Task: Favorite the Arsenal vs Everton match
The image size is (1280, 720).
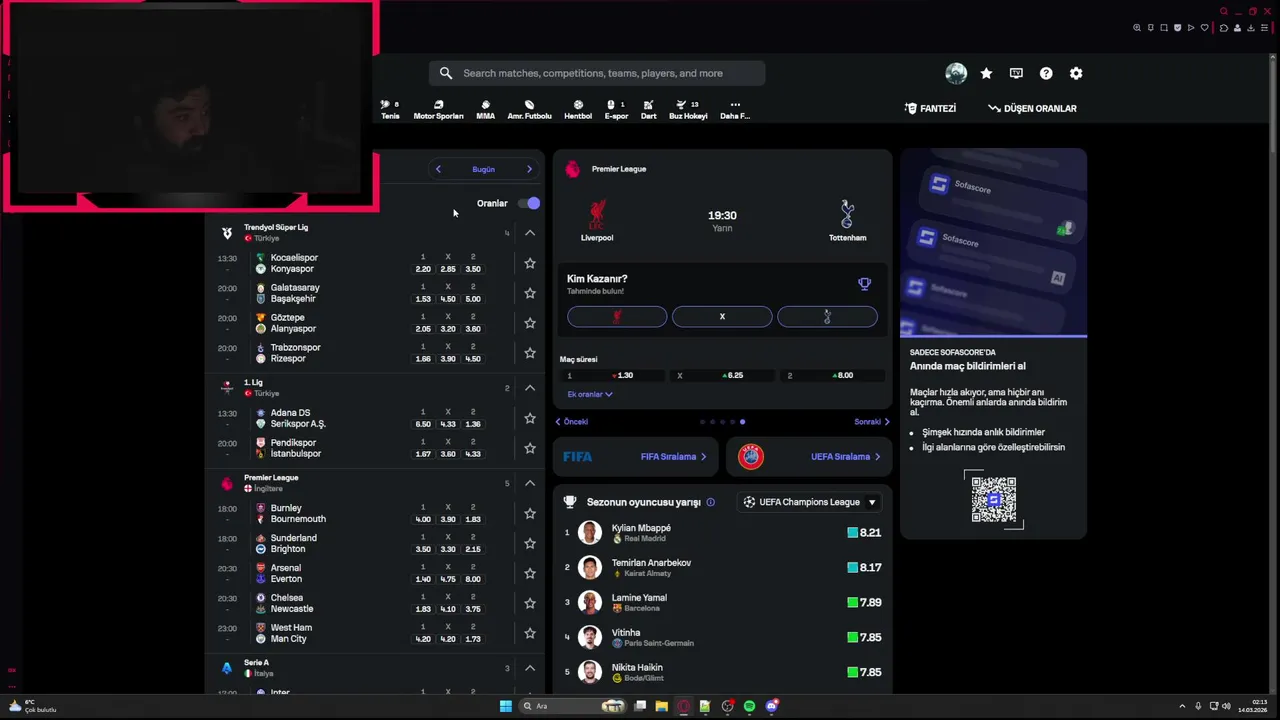Action: (530, 573)
